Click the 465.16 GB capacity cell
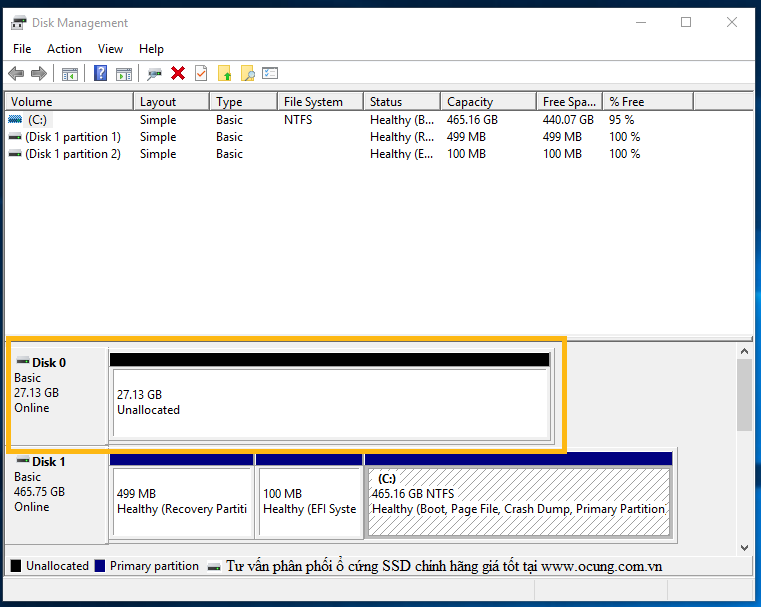The width and height of the screenshot is (761, 607). 472,120
